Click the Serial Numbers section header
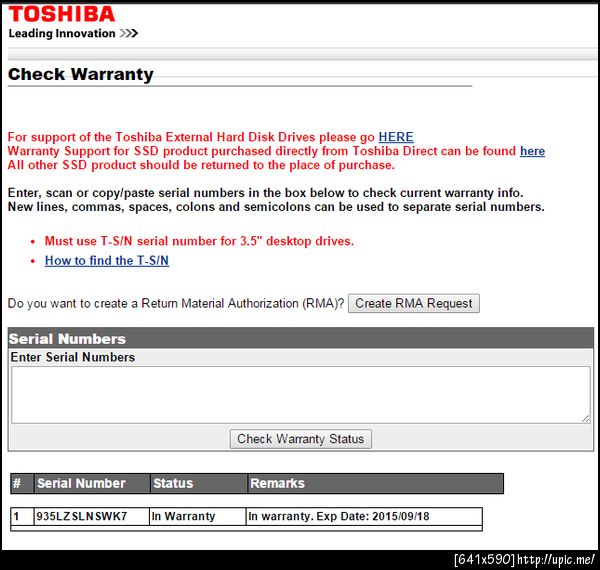 tap(301, 338)
